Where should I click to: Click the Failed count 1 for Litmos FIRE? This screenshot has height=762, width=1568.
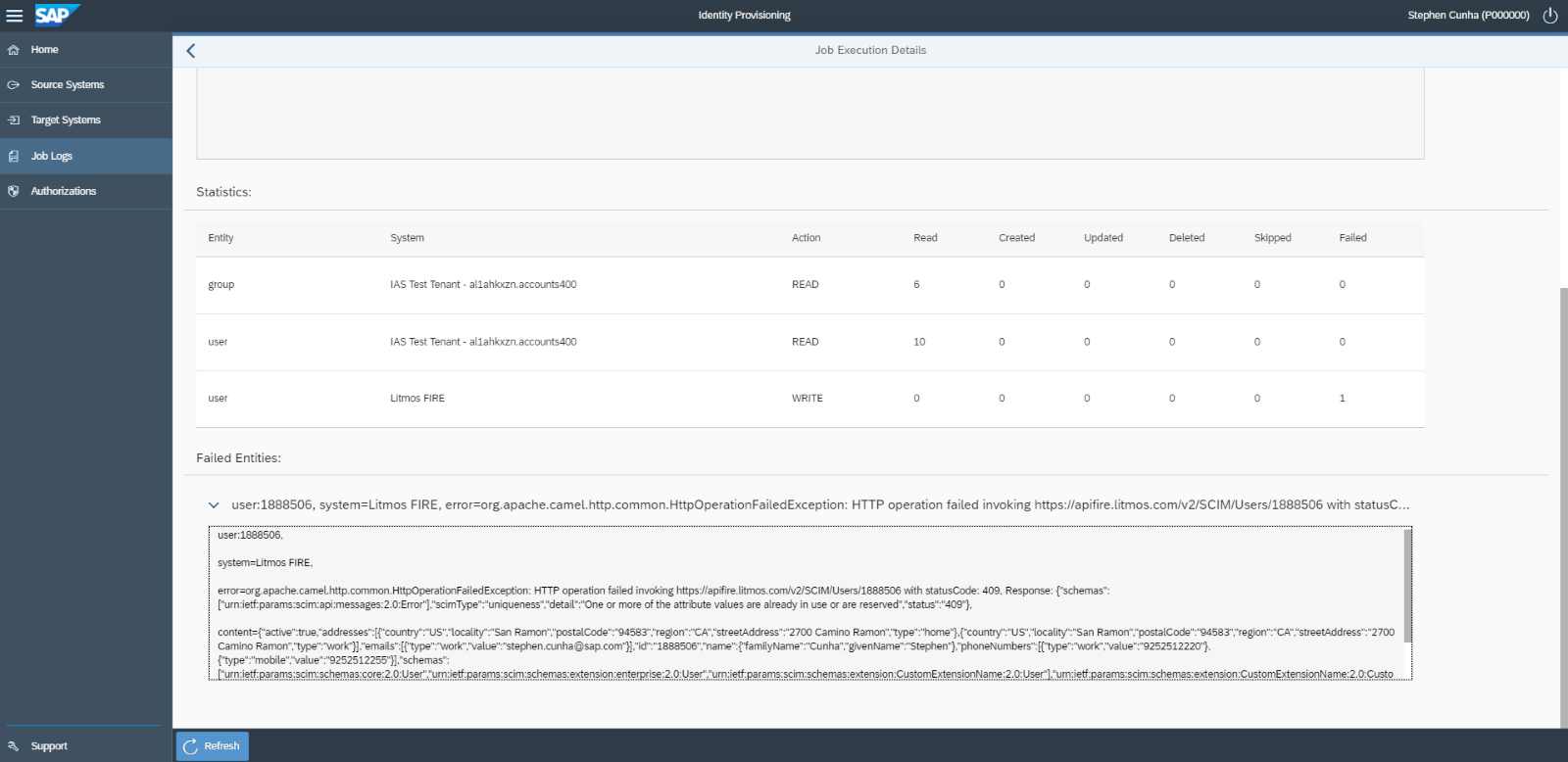click(1343, 399)
